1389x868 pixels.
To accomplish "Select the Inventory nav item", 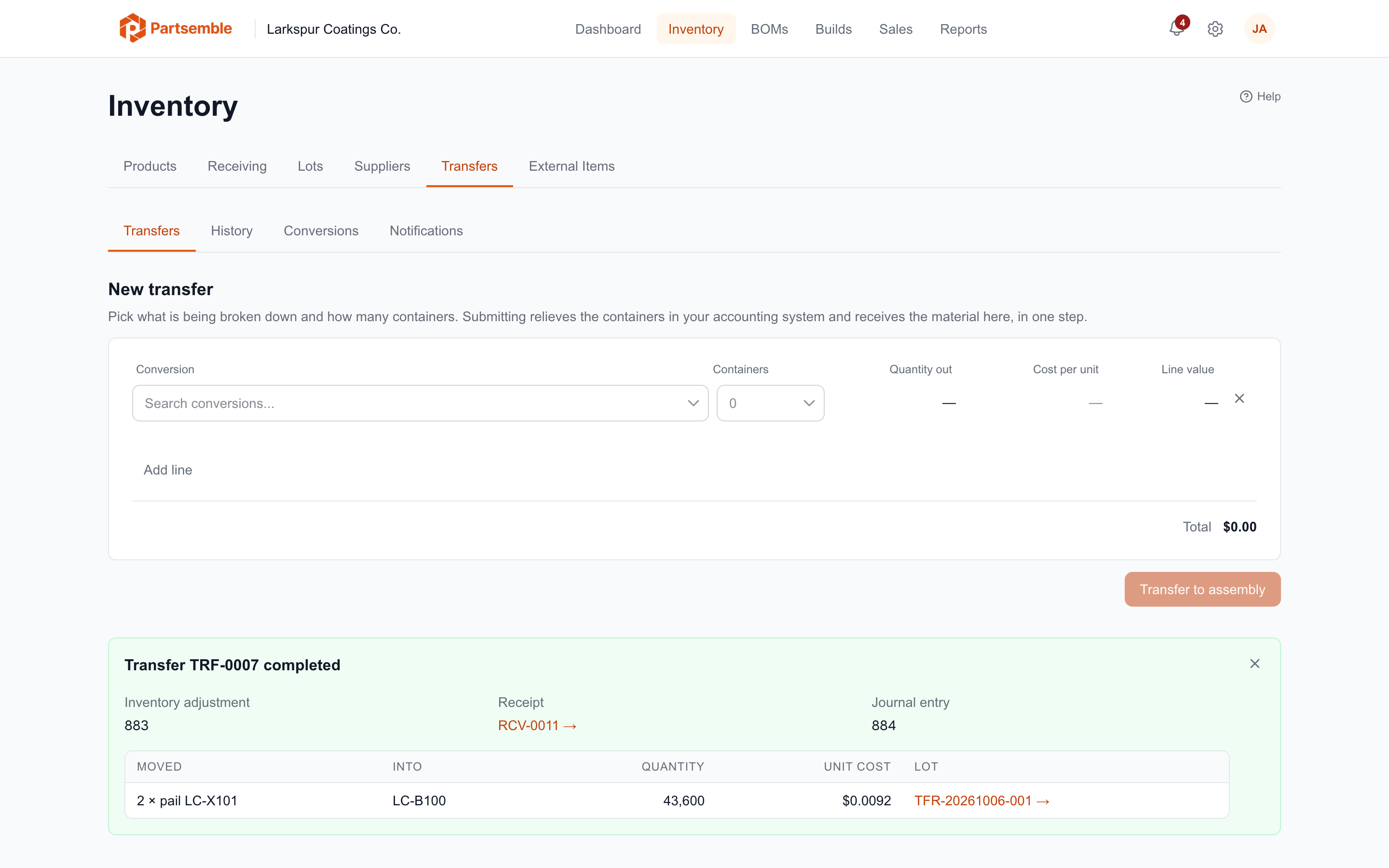I will (695, 29).
